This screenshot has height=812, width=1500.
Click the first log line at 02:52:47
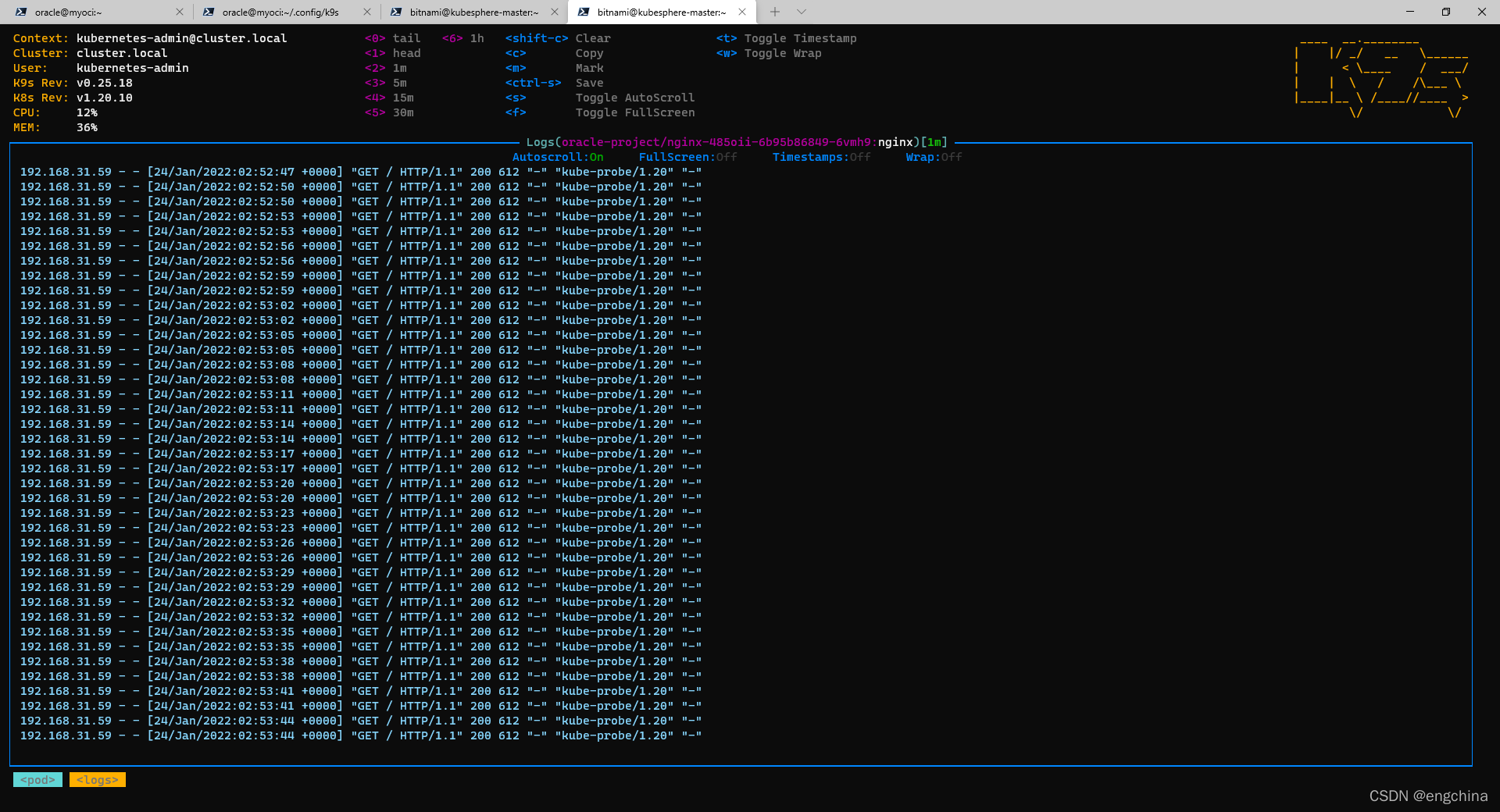pos(361,172)
